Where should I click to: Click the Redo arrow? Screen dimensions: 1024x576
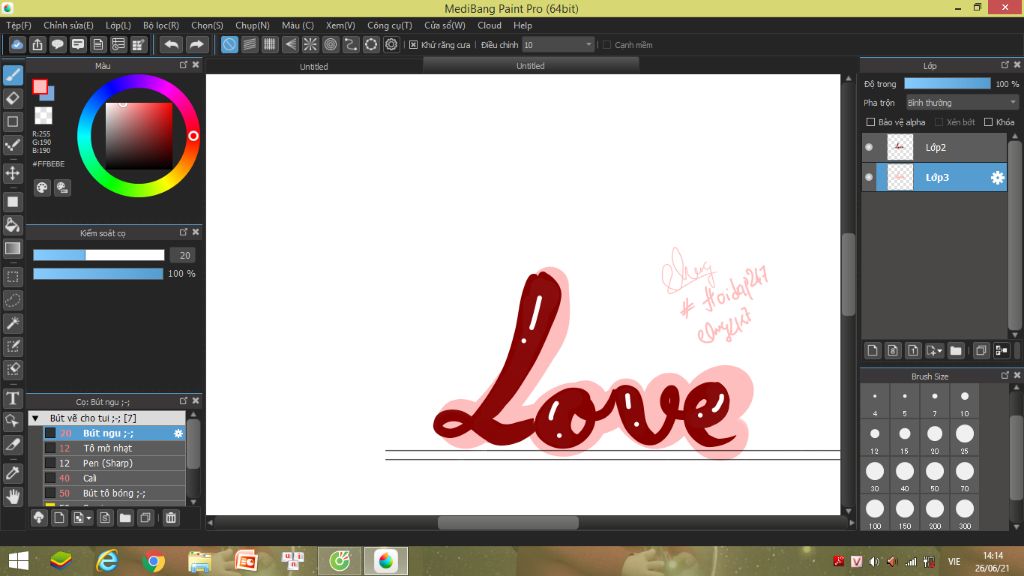coord(196,44)
